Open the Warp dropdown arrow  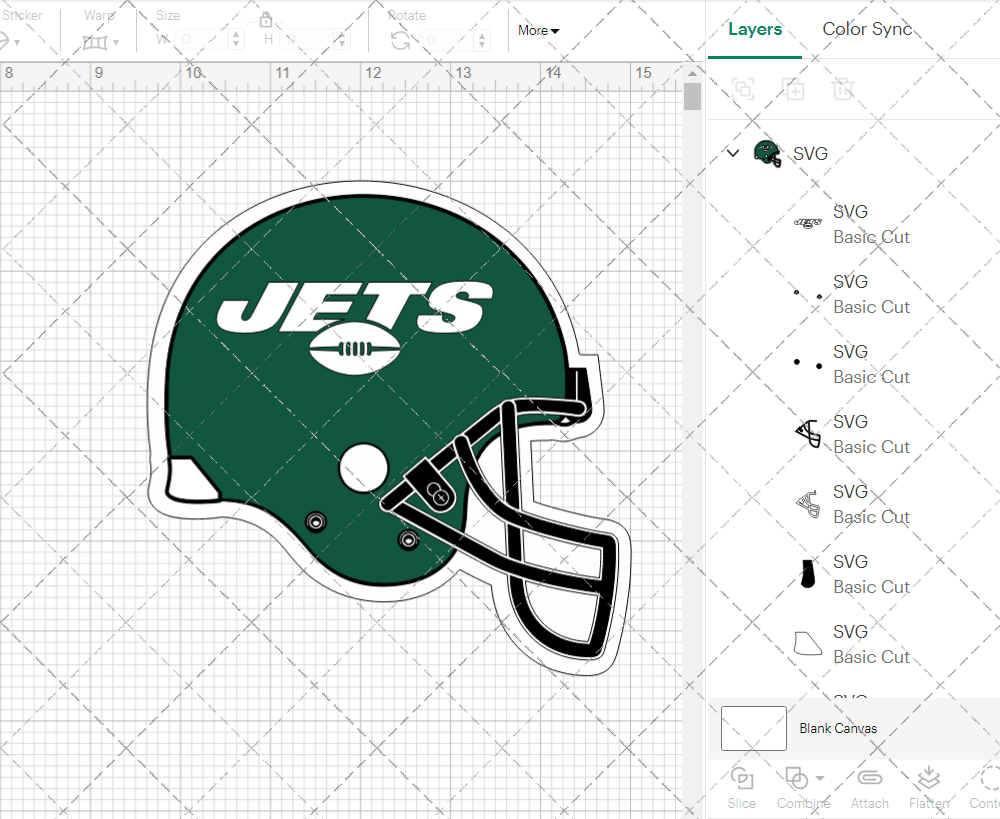point(116,43)
